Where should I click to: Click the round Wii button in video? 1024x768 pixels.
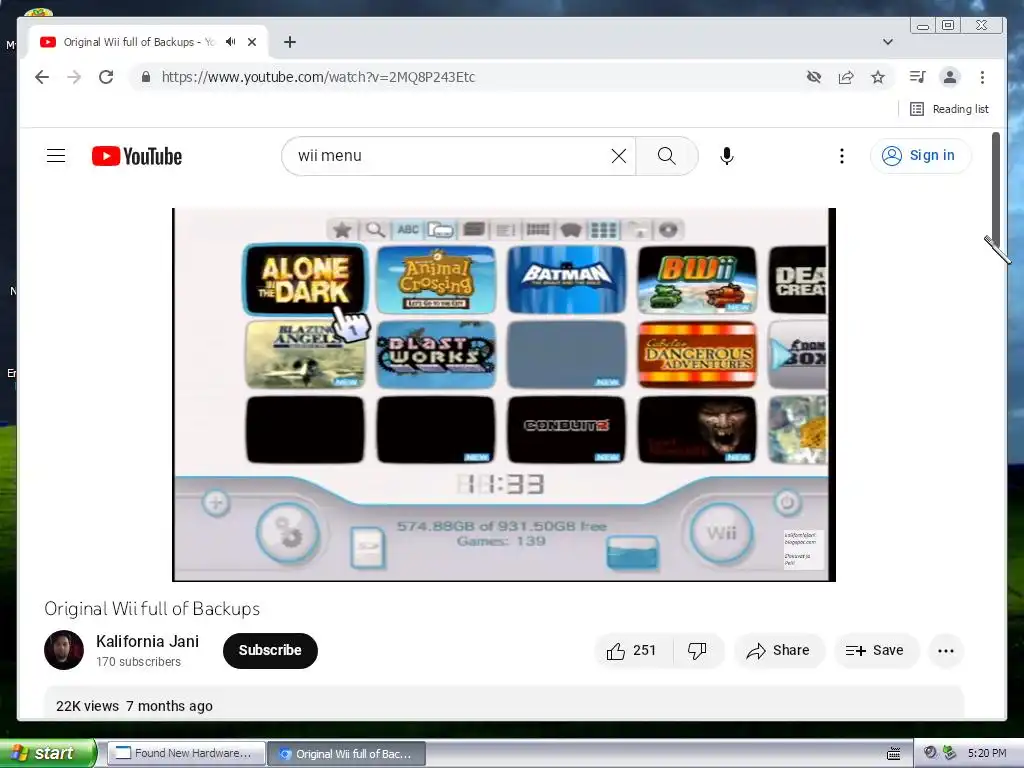(721, 534)
